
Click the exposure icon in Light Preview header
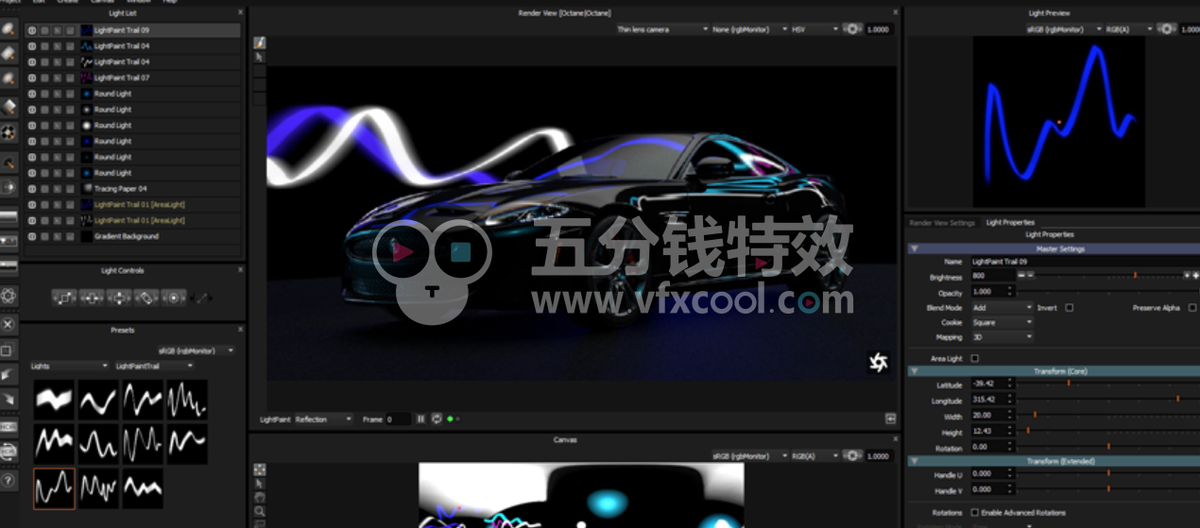click(1166, 29)
